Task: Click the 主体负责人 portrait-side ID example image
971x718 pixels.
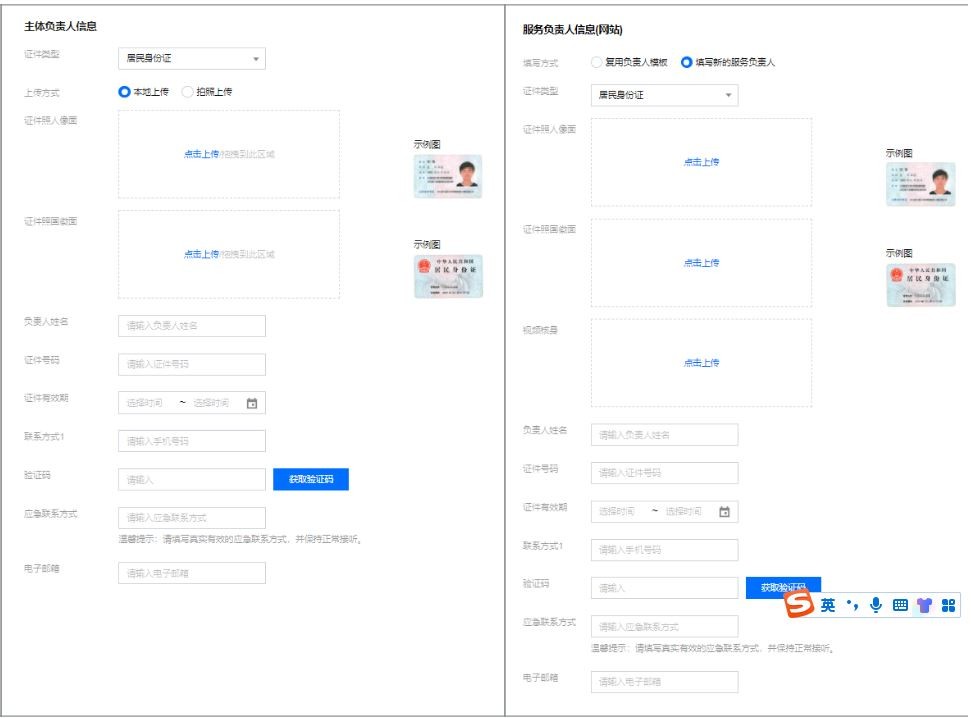Action: (447, 176)
